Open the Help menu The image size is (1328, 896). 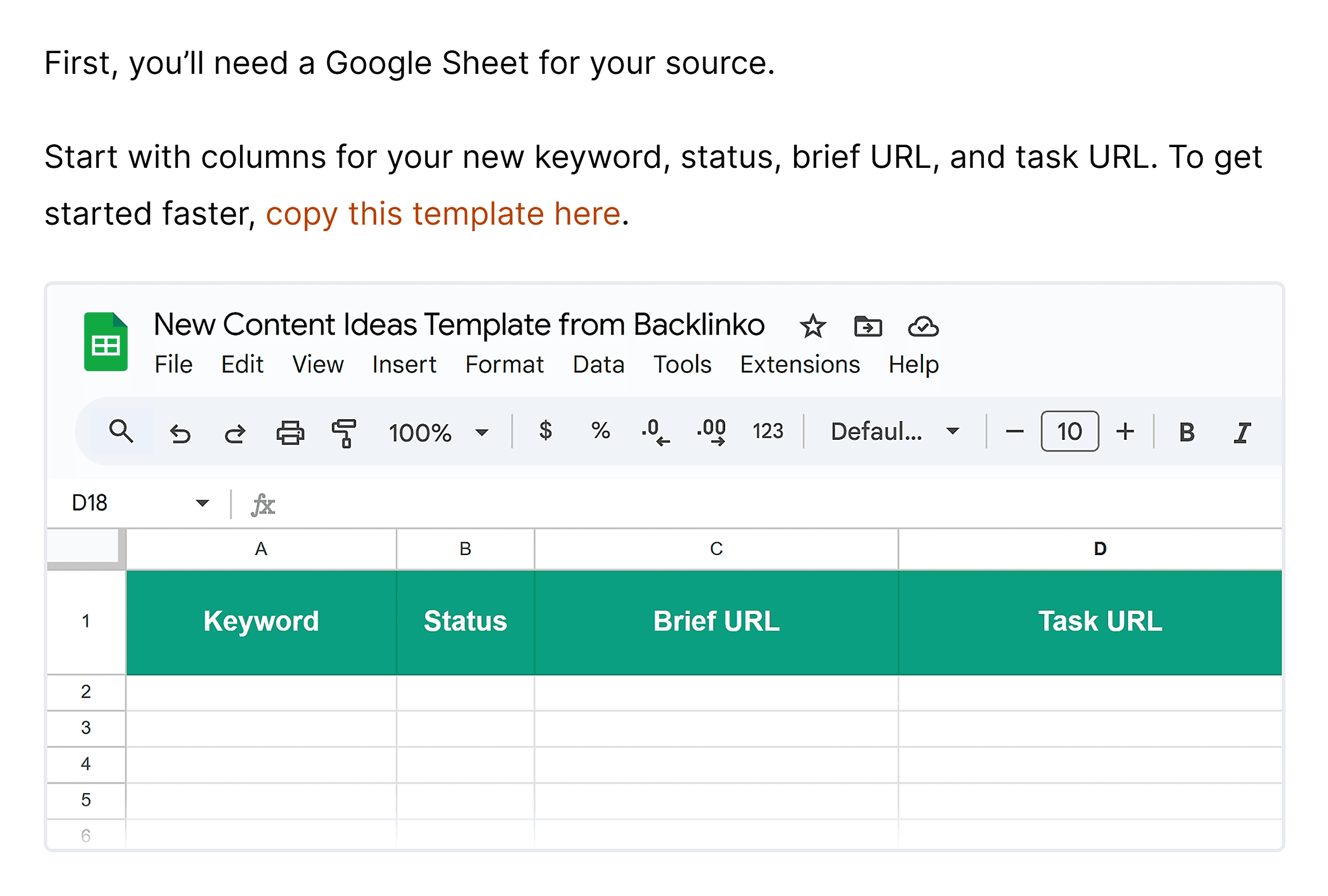[913, 364]
